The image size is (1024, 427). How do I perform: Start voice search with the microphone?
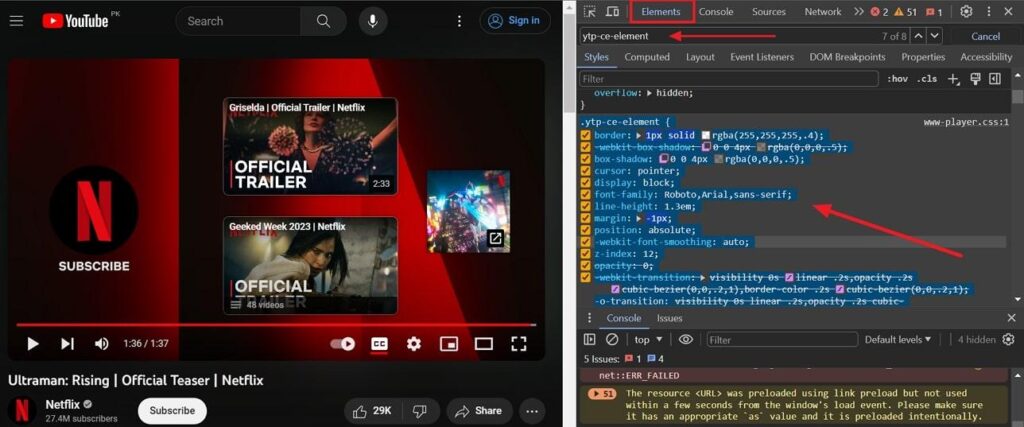pos(373,21)
